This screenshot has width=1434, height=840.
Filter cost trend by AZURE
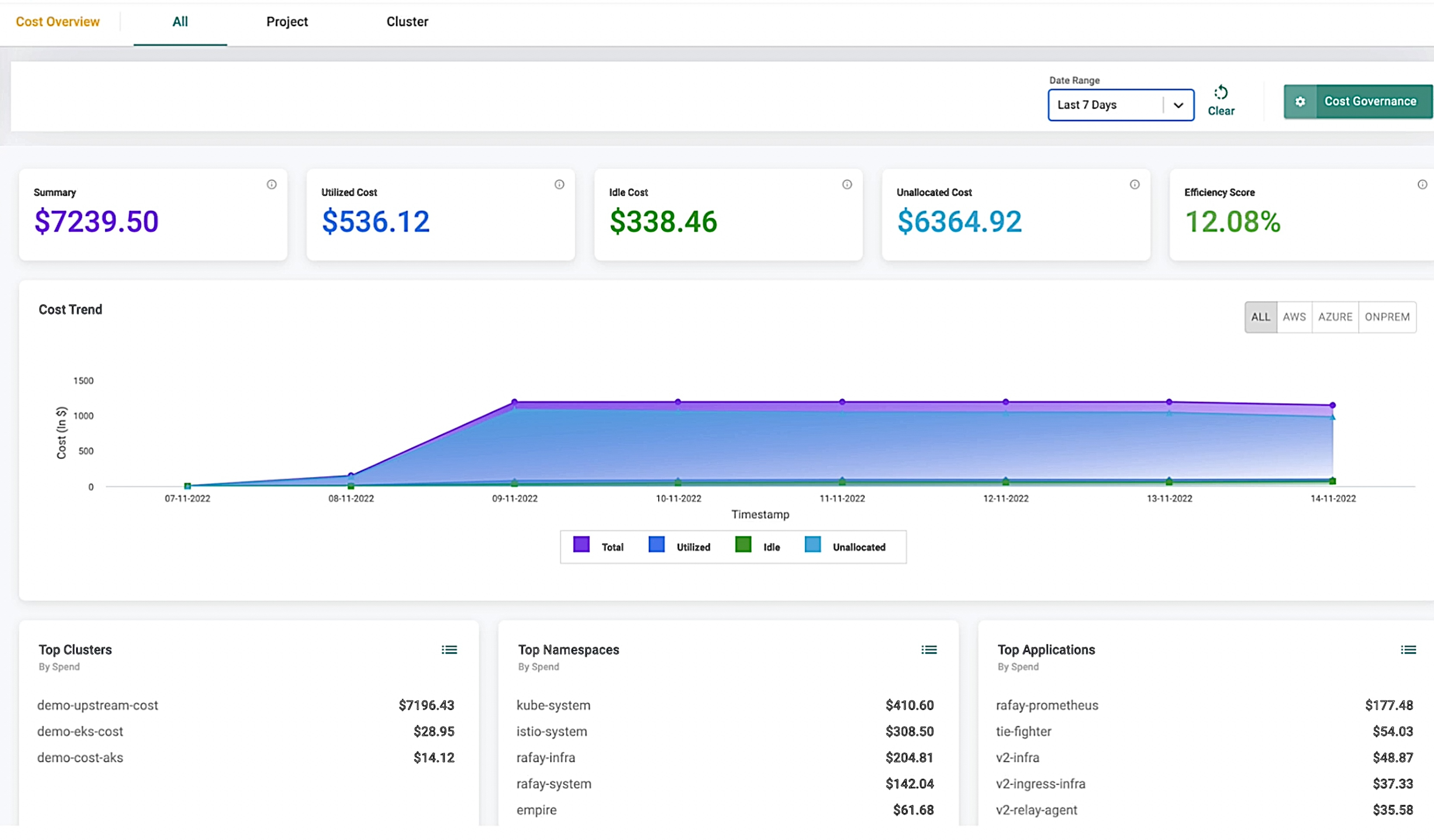tap(1335, 317)
